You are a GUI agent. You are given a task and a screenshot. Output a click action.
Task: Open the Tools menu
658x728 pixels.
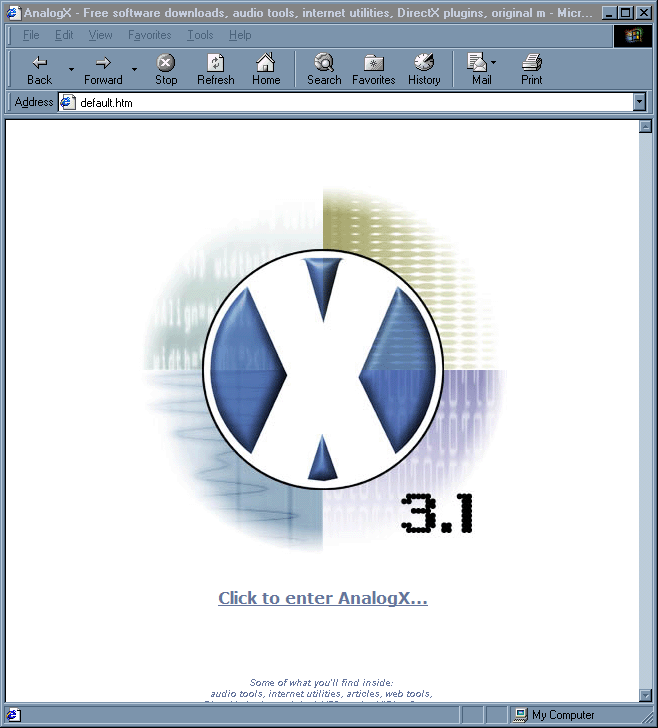tap(200, 35)
